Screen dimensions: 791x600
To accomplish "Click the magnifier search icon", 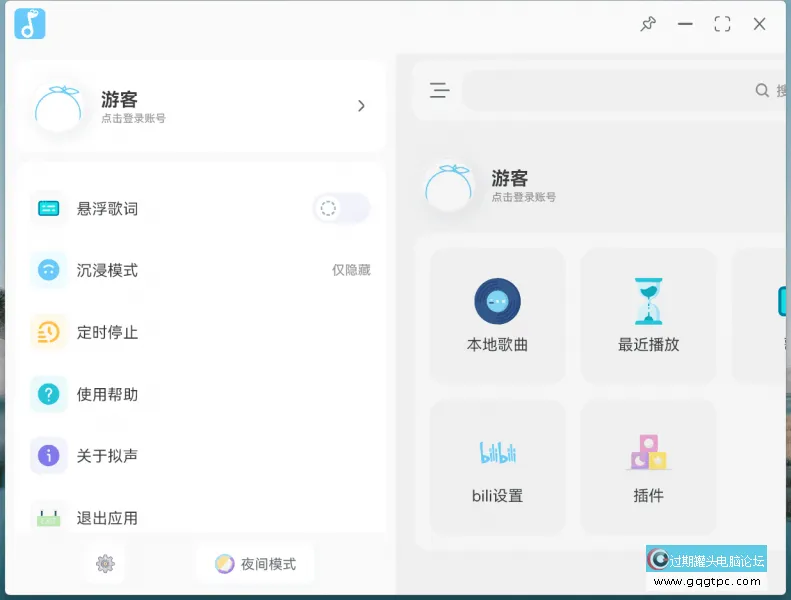I will 762,90.
